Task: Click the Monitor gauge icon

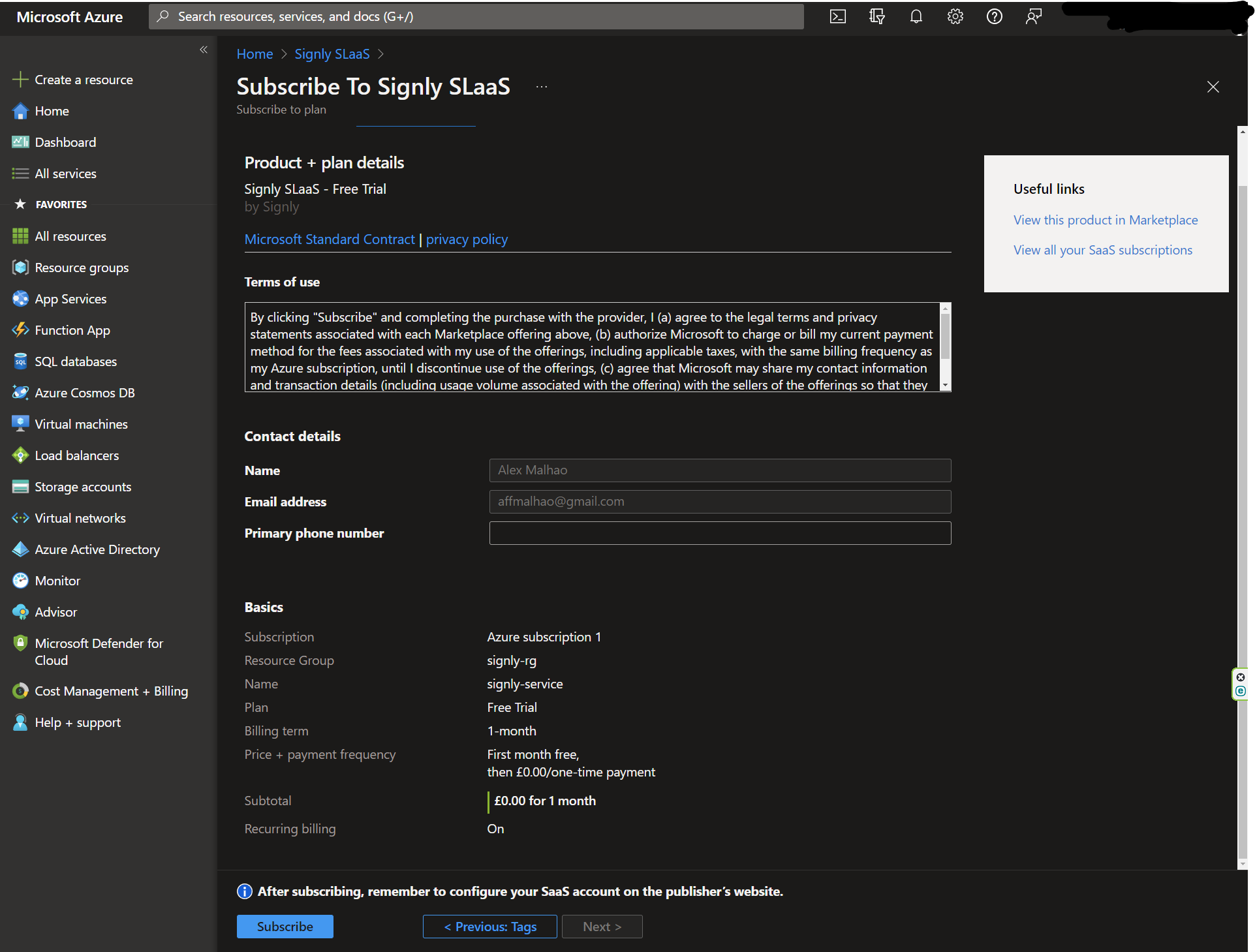Action: tap(20, 581)
